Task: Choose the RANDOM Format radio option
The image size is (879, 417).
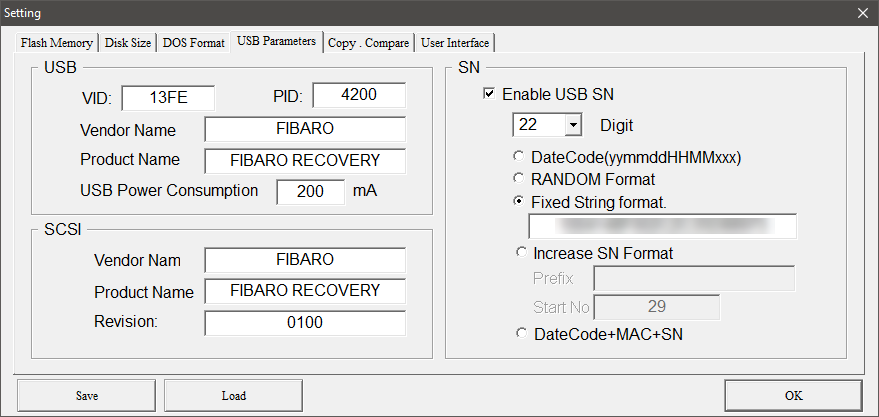Action: [520, 179]
